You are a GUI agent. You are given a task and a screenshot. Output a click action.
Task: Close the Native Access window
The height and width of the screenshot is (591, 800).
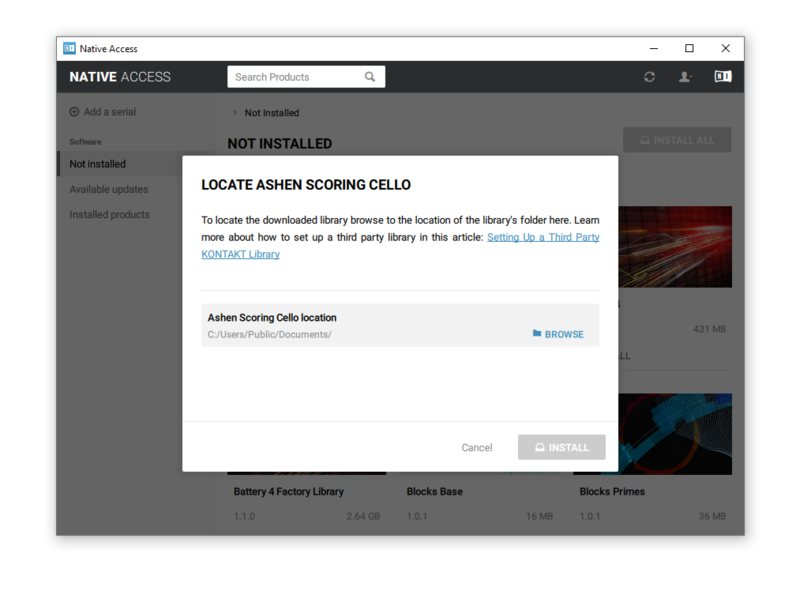tap(726, 48)
